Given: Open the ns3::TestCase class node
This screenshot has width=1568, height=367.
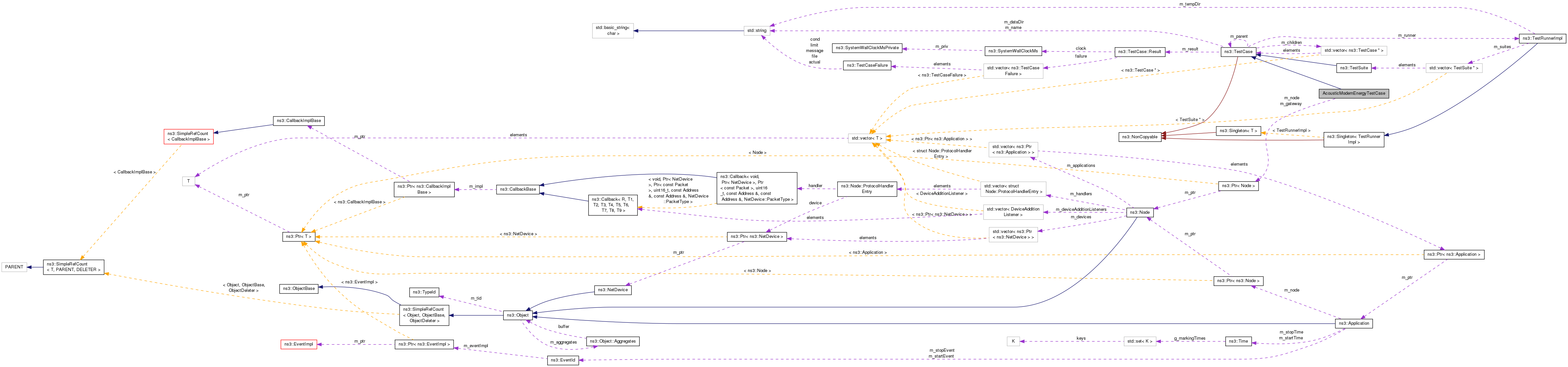Looking at the screenshot, I should tap(1238, 52).
